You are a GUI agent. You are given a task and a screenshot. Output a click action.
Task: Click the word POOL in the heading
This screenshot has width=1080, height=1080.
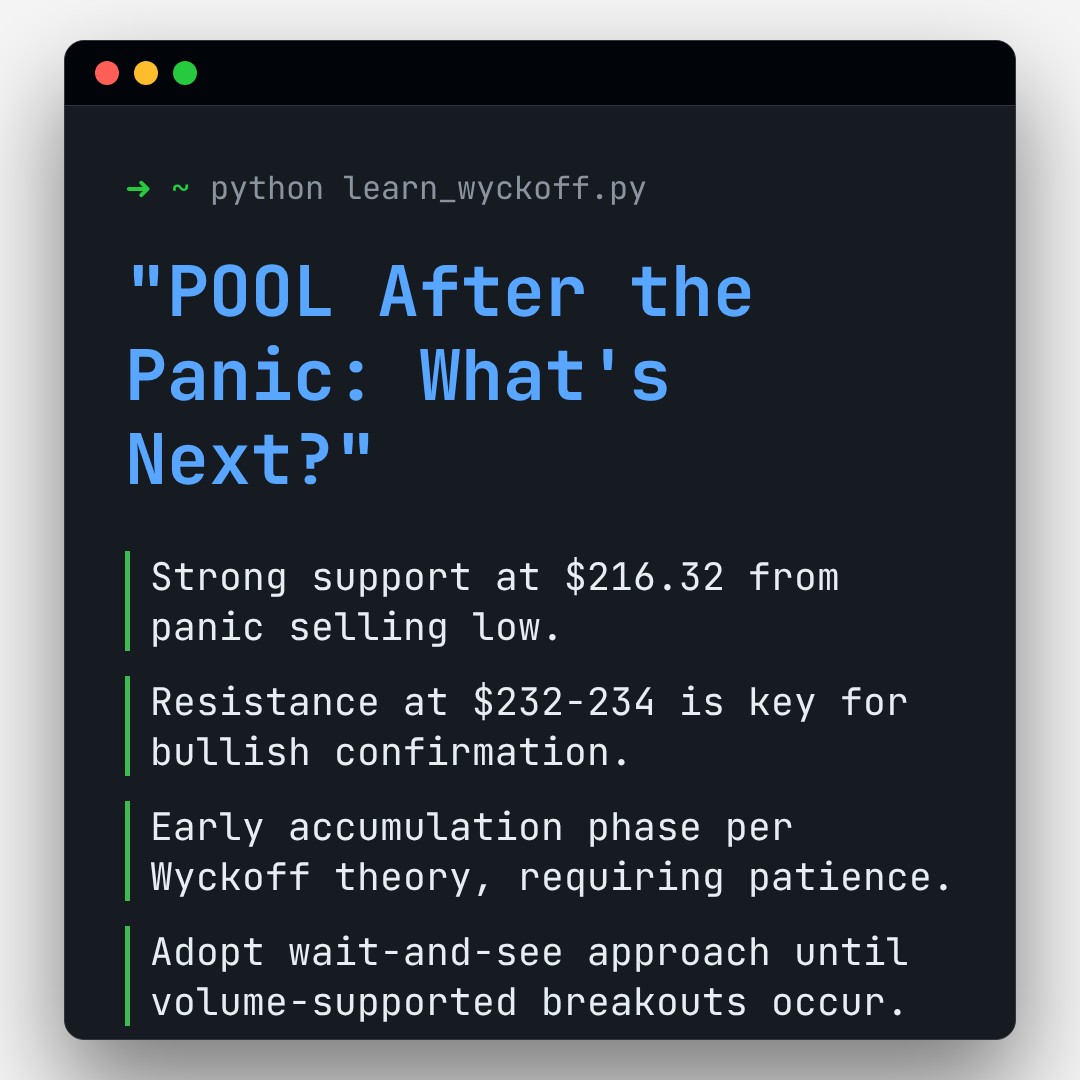point(250,293)
